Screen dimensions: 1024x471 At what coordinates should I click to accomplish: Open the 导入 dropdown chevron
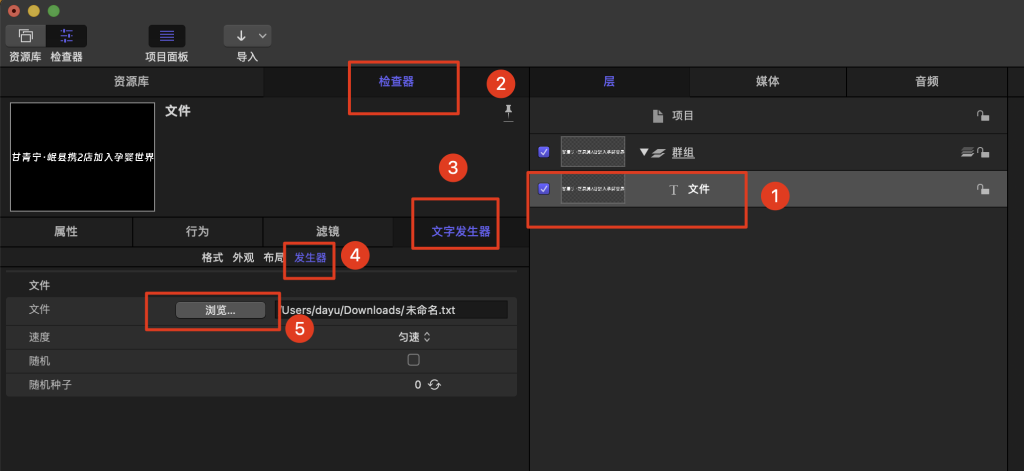tap(263, 36)
